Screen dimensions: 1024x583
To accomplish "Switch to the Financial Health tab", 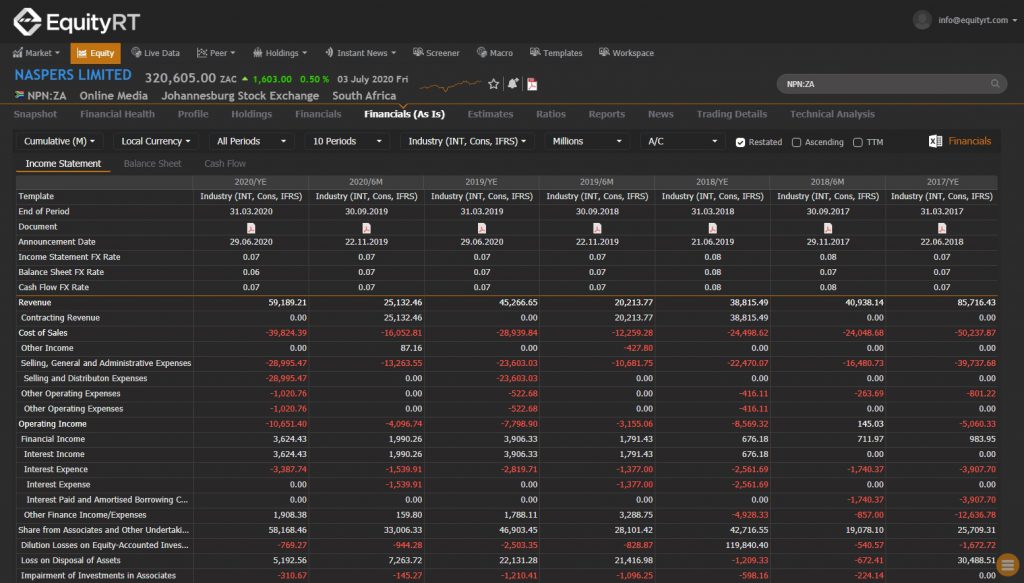I will [118, 114].
